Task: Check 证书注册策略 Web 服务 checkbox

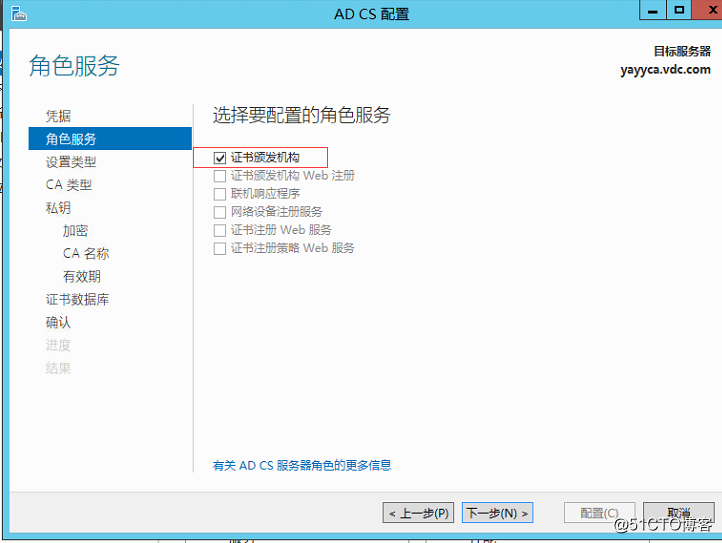Action: (220, 249)
